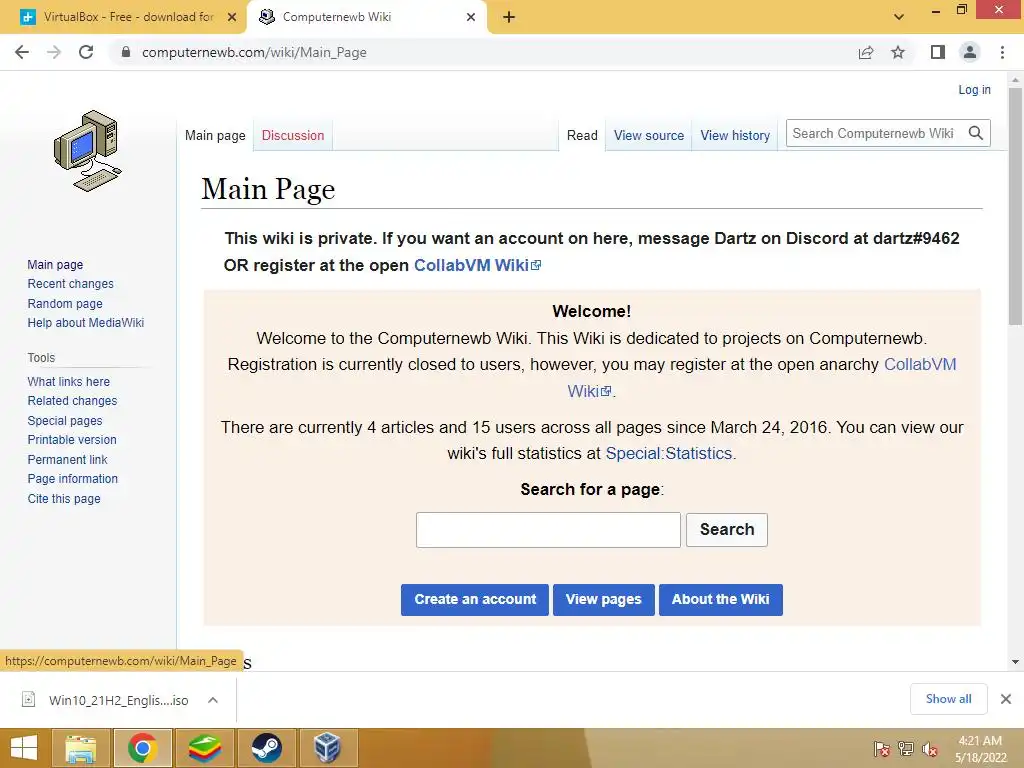Click Show all downloads
The height and width of the screenshot is (768, 1024).
[948, 699]
